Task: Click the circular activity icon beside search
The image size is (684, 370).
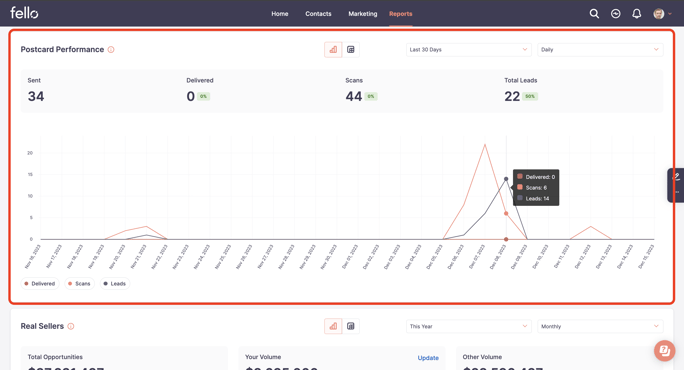Action: 616,14
